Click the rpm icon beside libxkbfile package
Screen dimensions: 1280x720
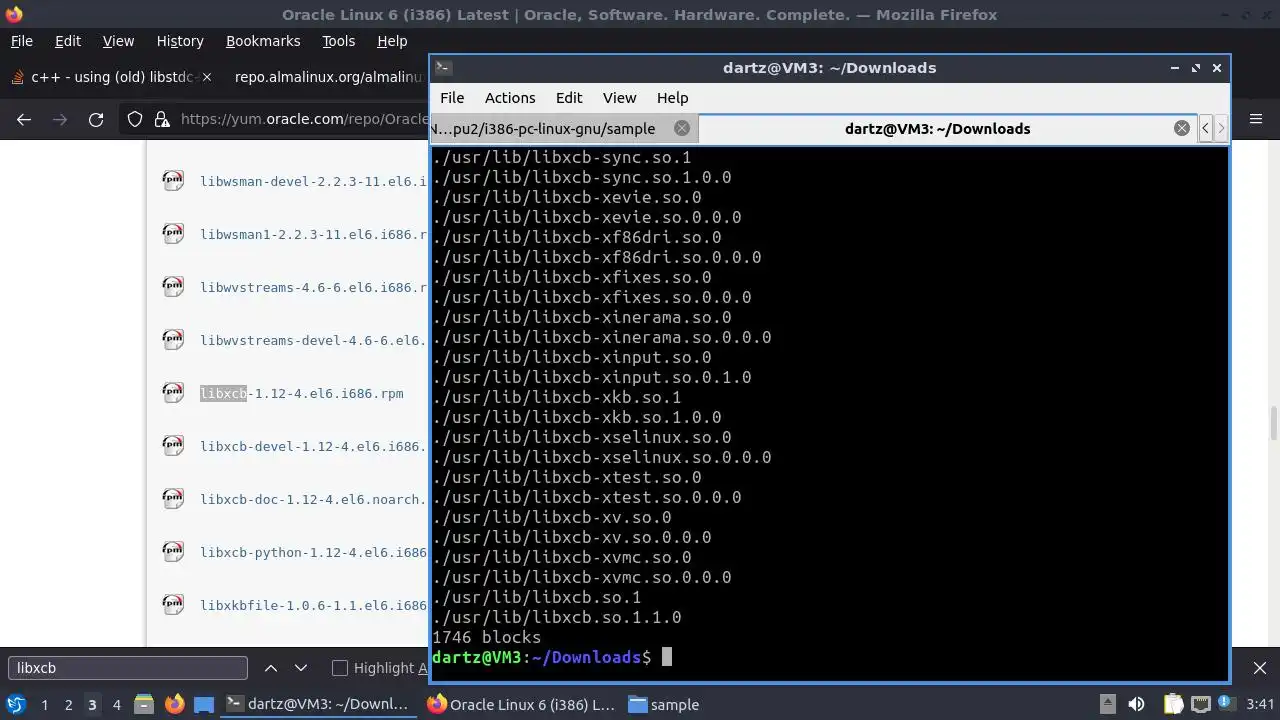(x=173, y=604)
